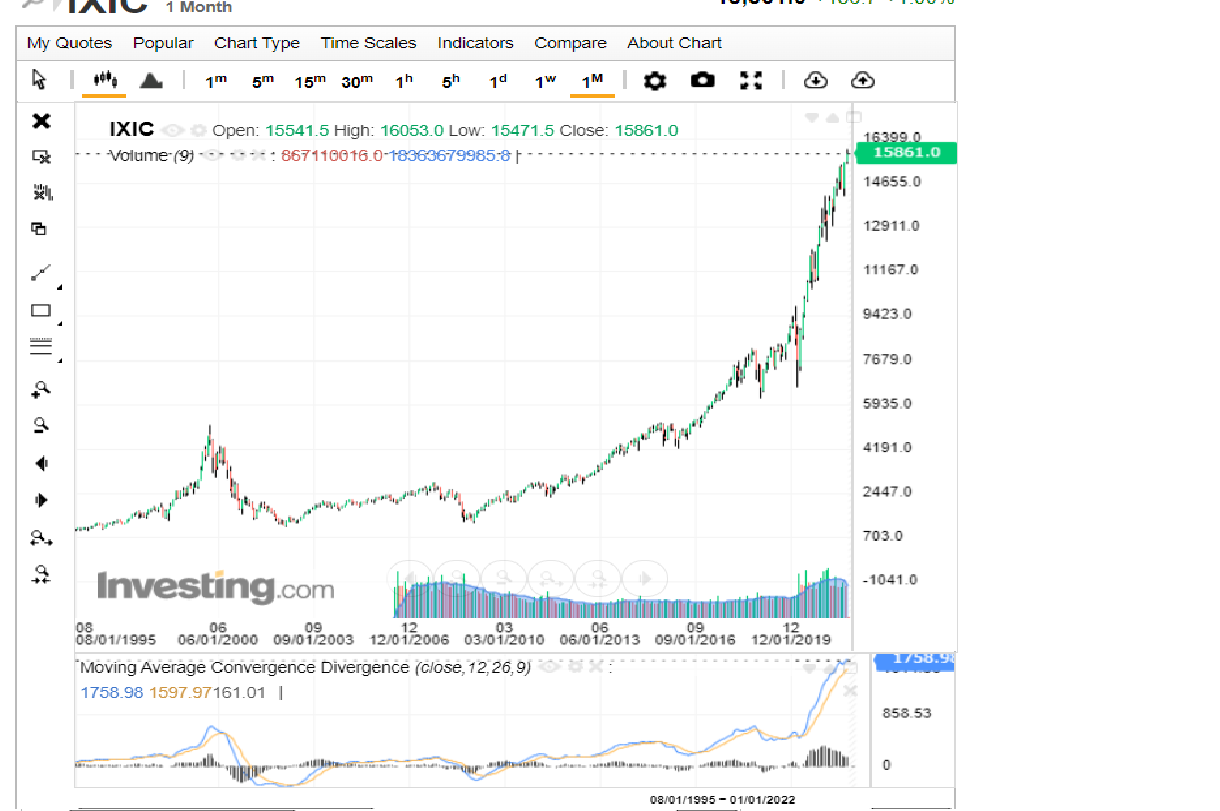Select the candlestick chart style icon
The width and height of the screenshot is (1220, 811).
(x=104, y=80)
